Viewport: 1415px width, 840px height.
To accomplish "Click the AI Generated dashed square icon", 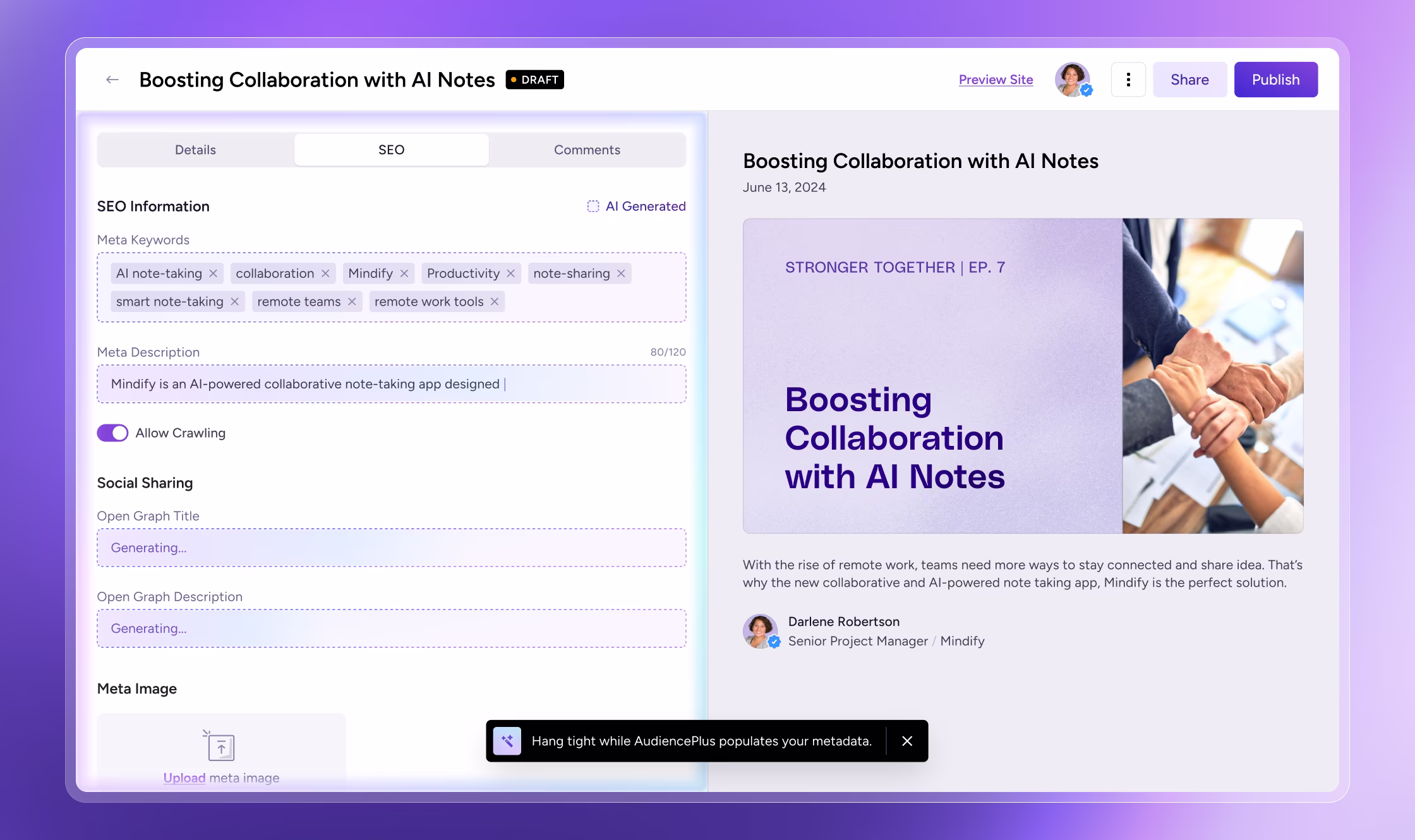I will point(593,207).
